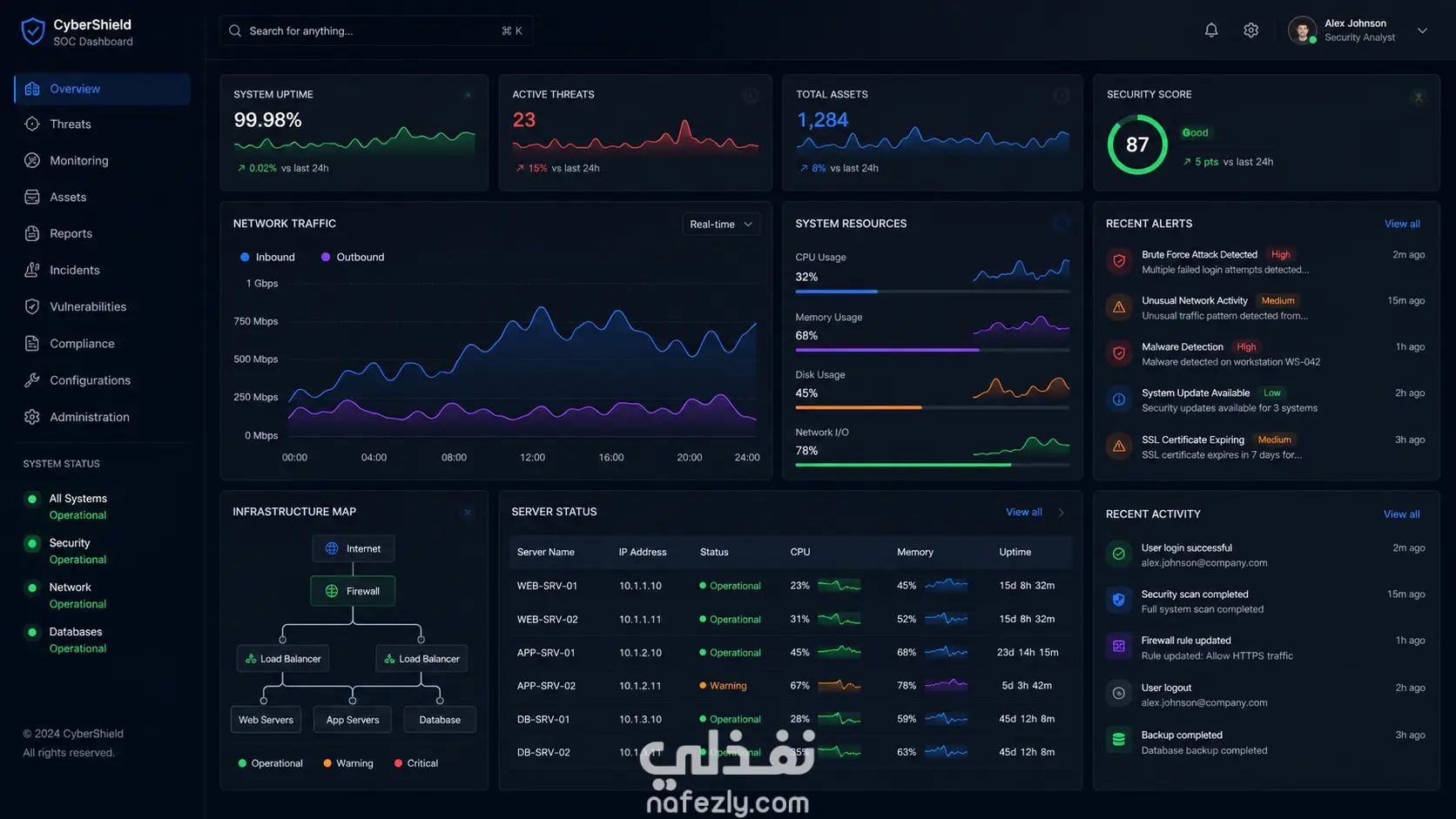Viewport: 1456px width, 819px height.
Task: Click the User login successful check icon
Action: tap(1119, 554)
